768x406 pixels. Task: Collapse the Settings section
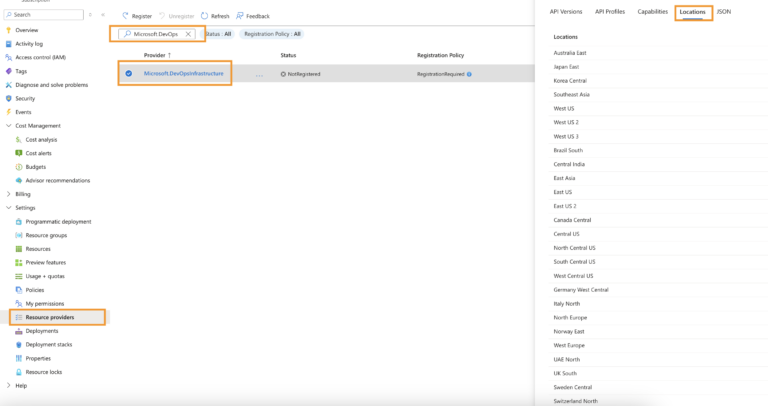click(x=8, y=208)
